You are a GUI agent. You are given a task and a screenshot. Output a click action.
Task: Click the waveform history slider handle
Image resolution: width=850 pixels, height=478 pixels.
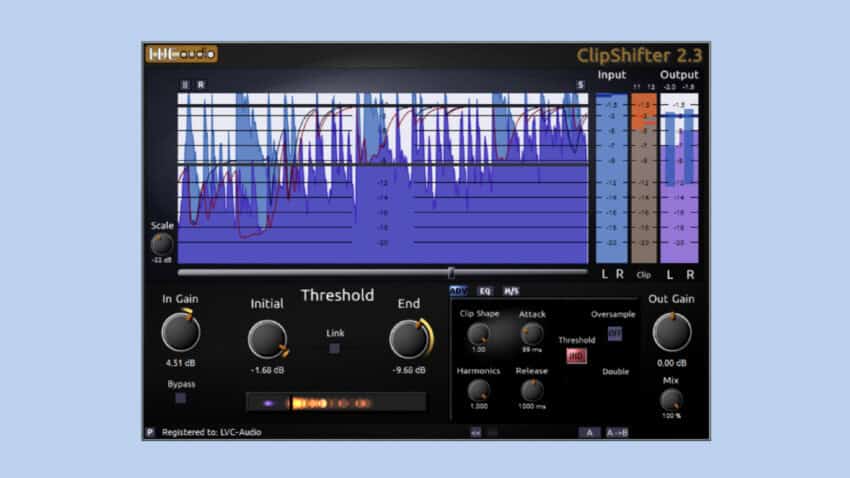451,272
